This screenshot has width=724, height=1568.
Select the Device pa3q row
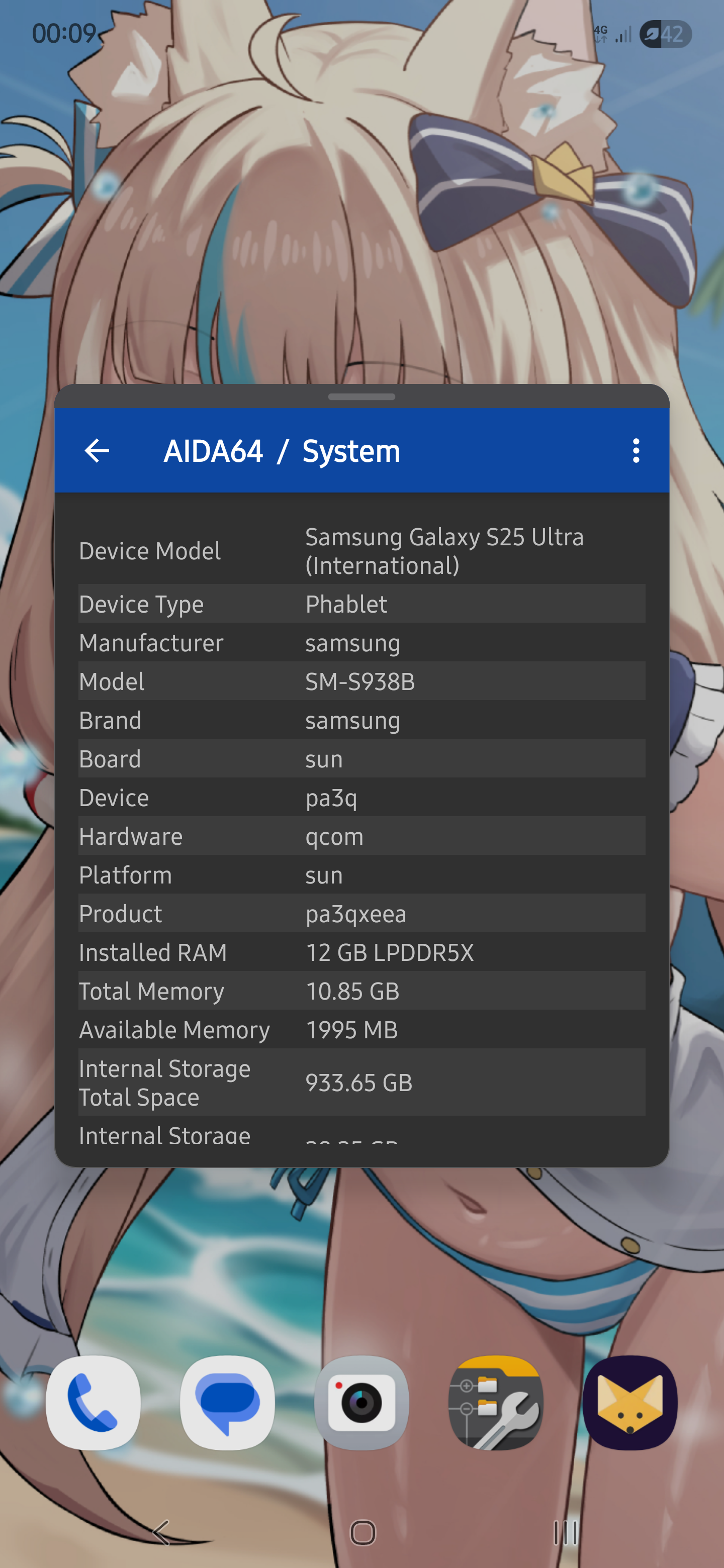point(361,797)
